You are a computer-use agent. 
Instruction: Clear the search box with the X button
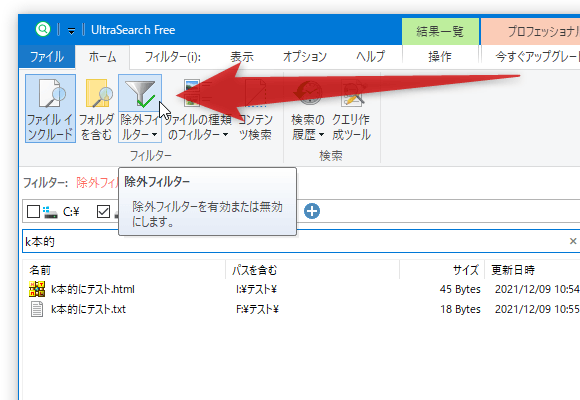click(x=573, y=241)
